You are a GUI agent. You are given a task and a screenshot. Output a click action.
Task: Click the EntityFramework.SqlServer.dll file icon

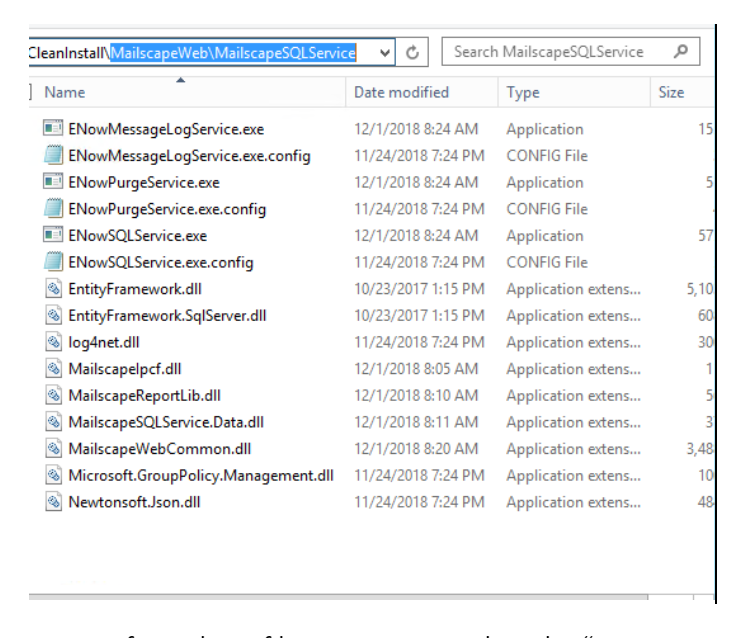coord(53,315)
